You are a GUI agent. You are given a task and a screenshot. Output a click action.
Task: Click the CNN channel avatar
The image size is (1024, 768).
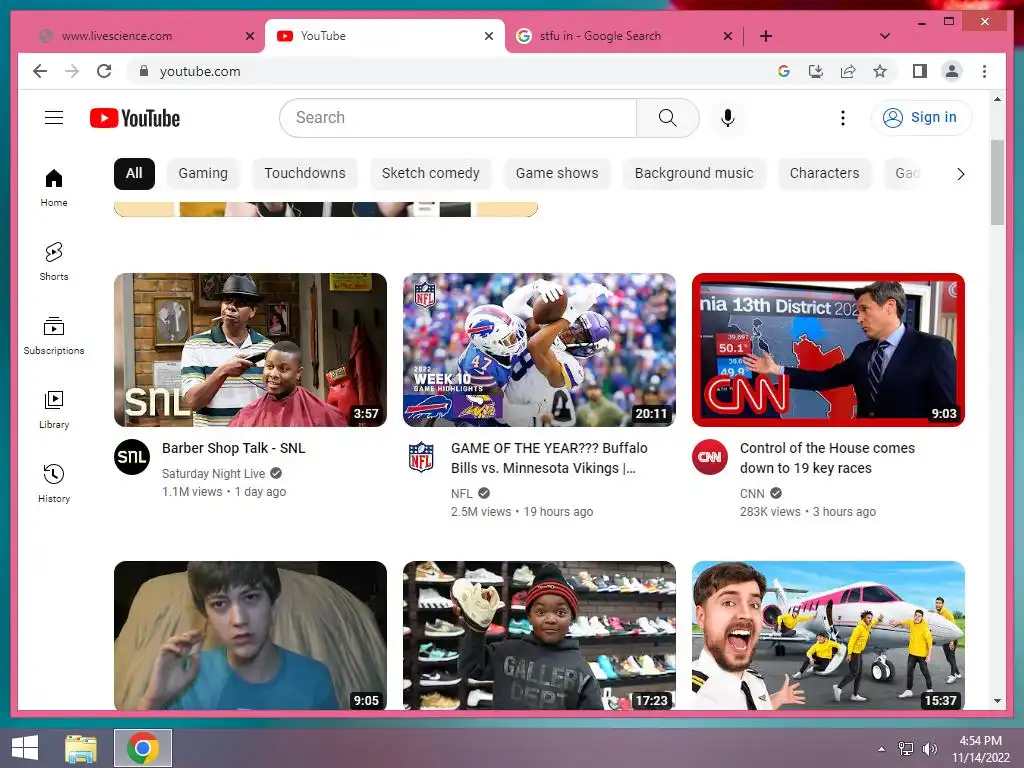click(x=710, y=456)
